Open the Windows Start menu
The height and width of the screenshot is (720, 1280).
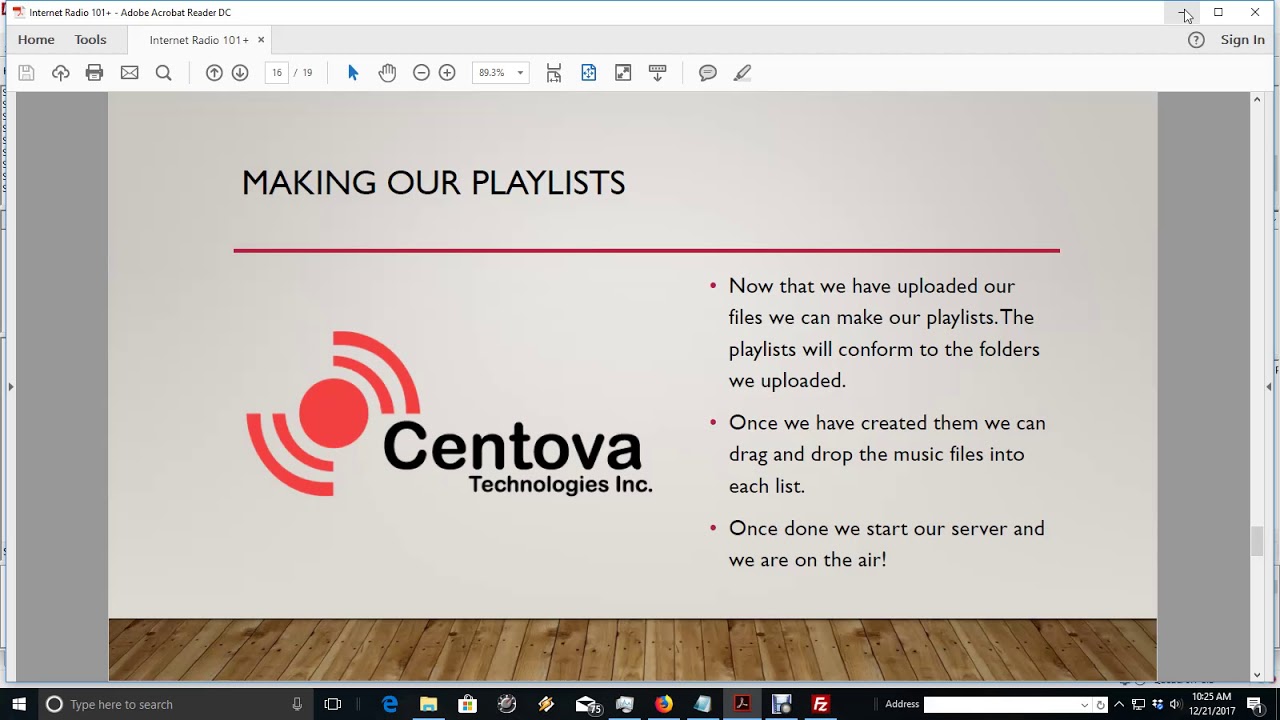[x=18, y=704]
